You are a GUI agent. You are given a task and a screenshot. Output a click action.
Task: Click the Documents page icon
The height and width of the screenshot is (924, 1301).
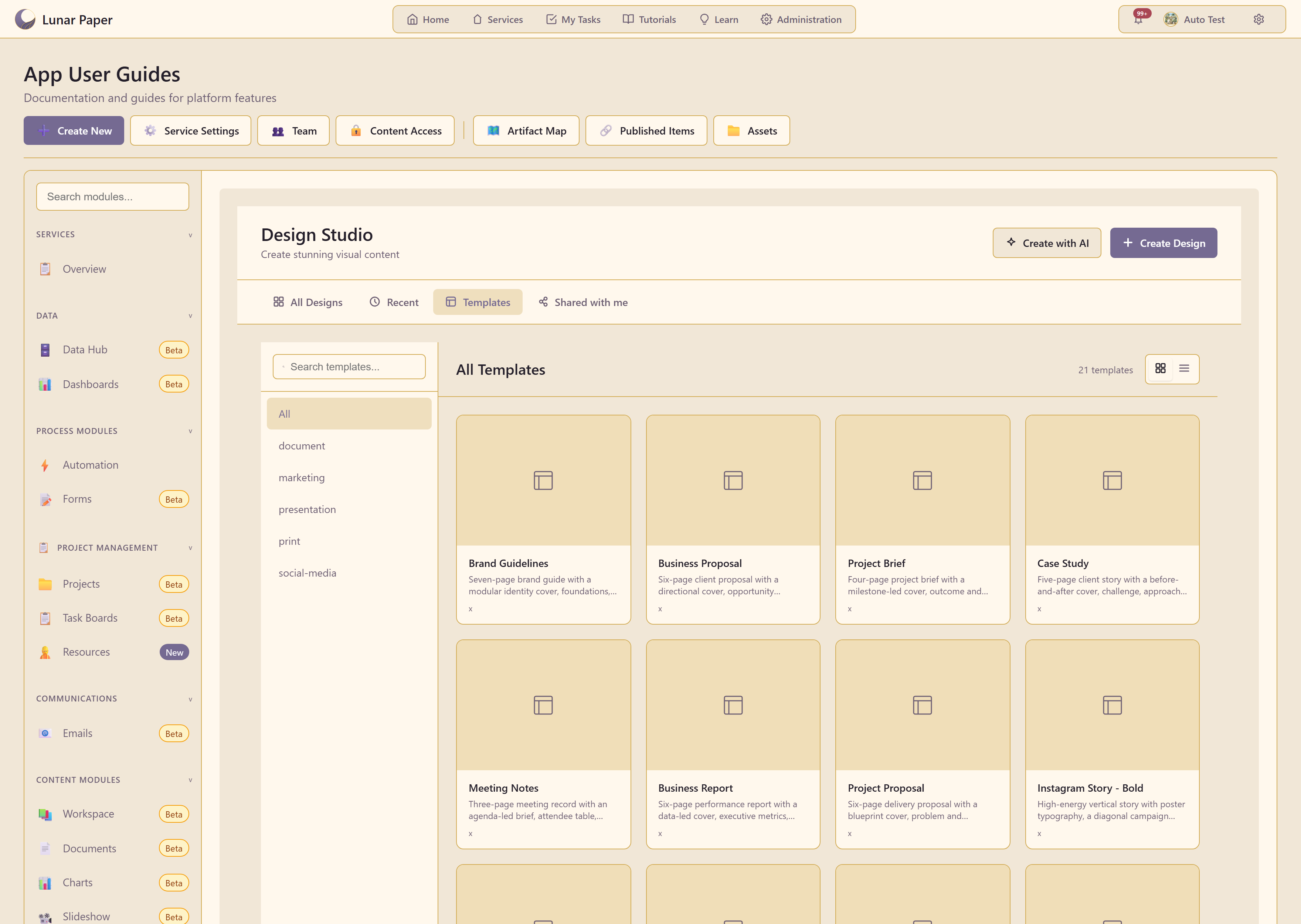45,848
